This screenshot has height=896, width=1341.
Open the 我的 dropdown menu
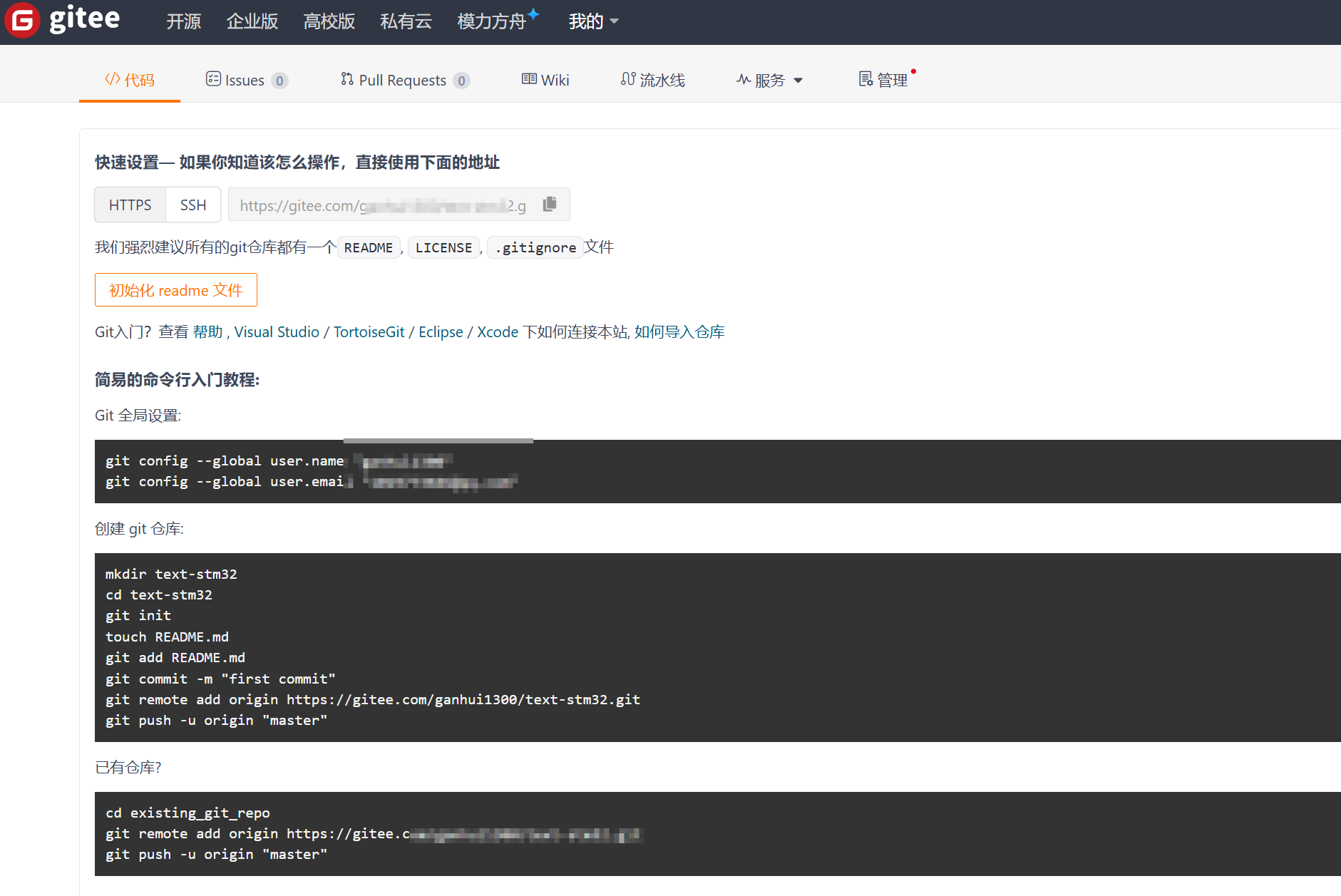[592, 21]
